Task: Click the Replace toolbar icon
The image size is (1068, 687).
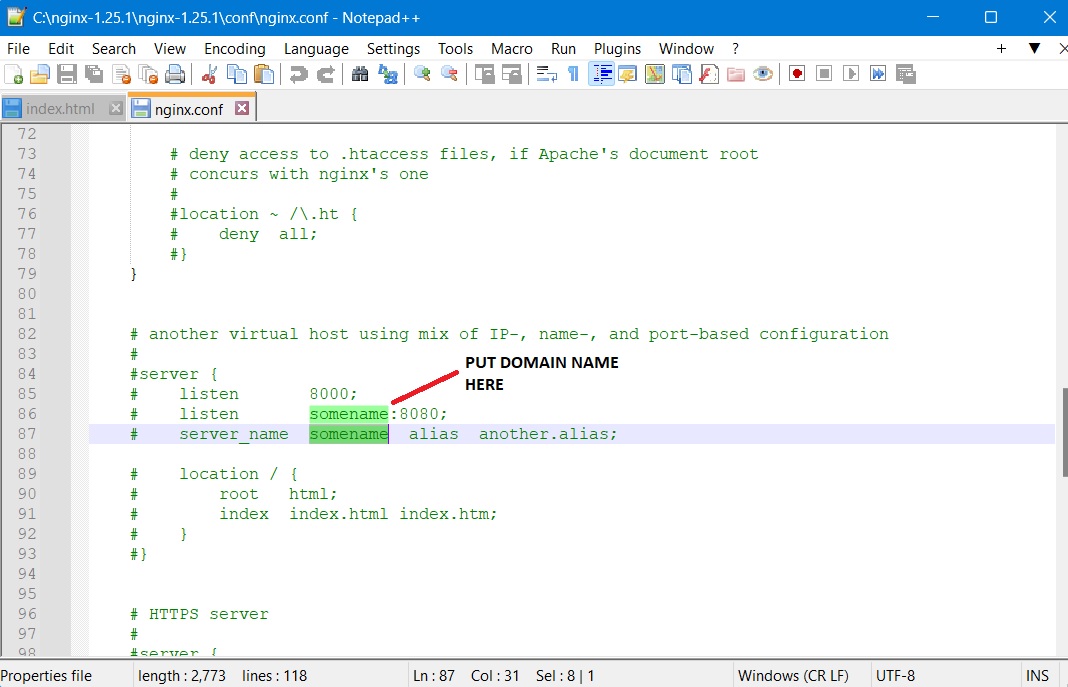Action: click(387, 74)
